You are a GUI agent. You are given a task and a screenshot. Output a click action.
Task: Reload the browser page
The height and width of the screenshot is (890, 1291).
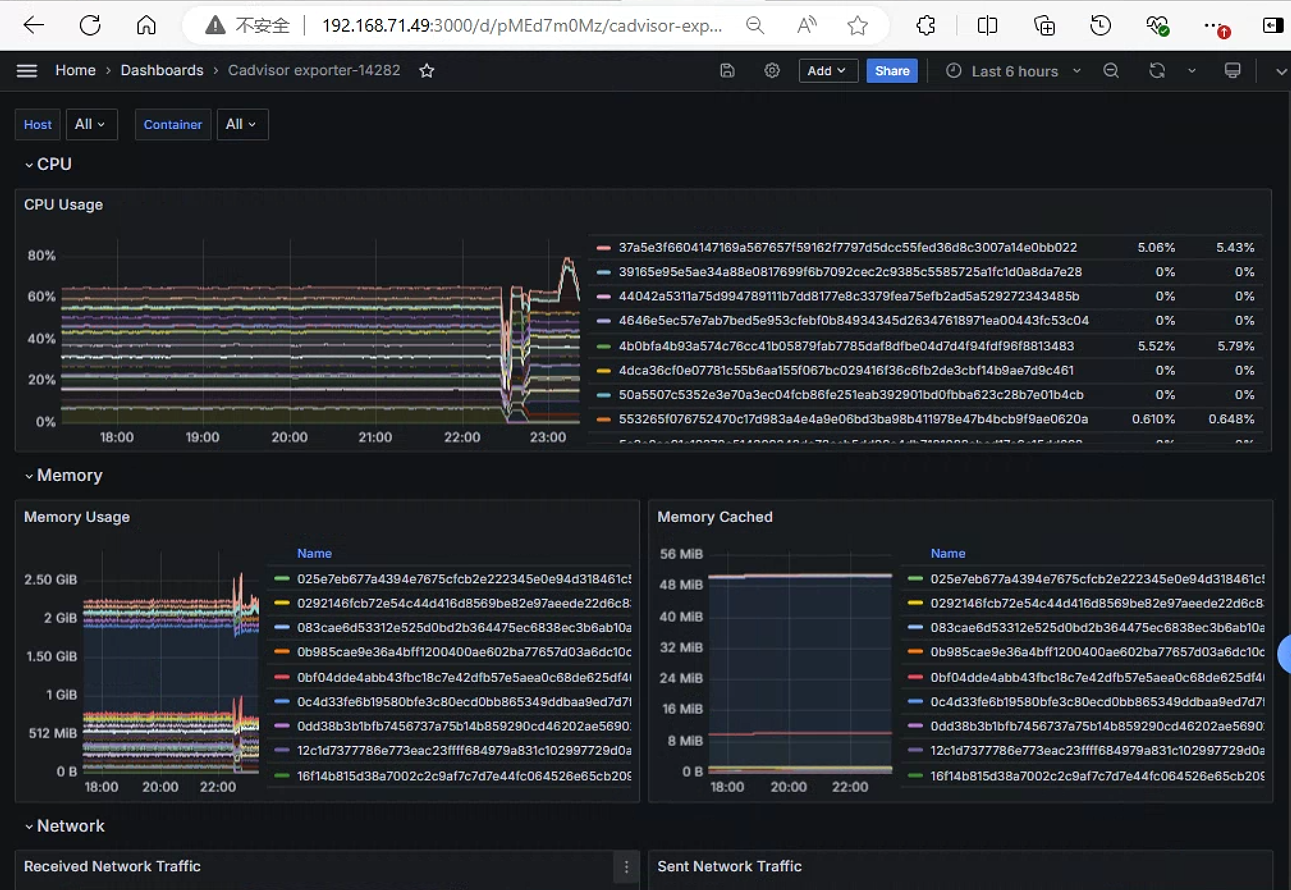point(90,26)
